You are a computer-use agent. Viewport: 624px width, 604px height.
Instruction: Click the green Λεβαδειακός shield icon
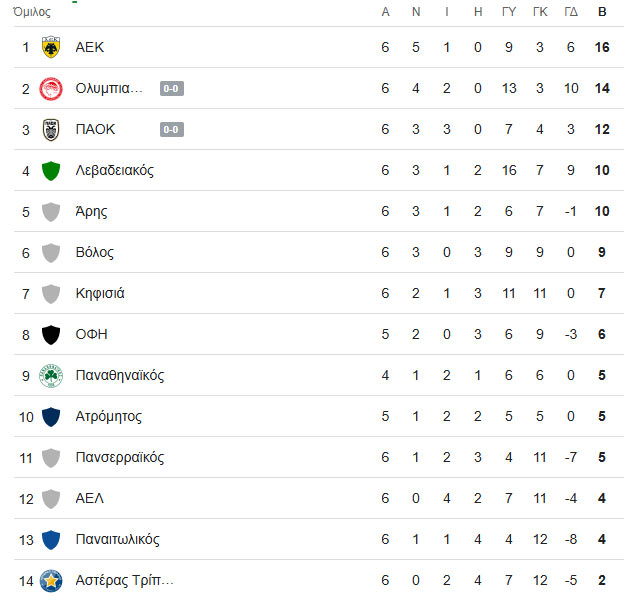click(x=51, y=170)
